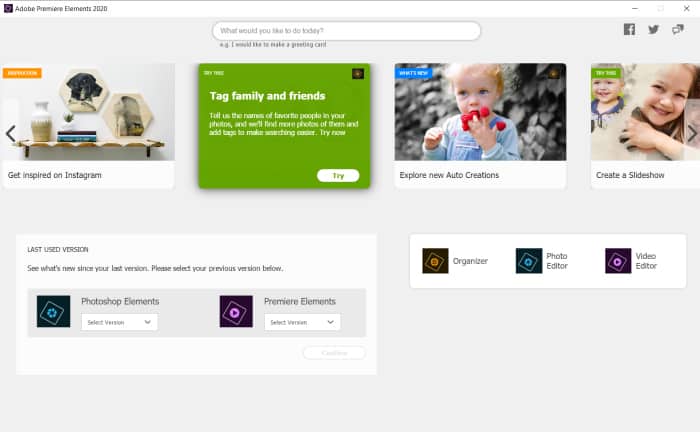Viewport: 700px width, 432px height.
Task: Click the example hint text under search box
Action: (x=273, y=45)
